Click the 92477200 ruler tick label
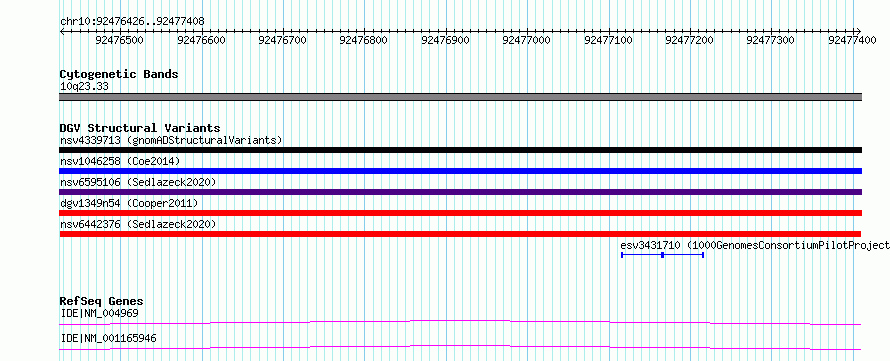890x361 pixels. pyautogui.click(x=690, y=40)
